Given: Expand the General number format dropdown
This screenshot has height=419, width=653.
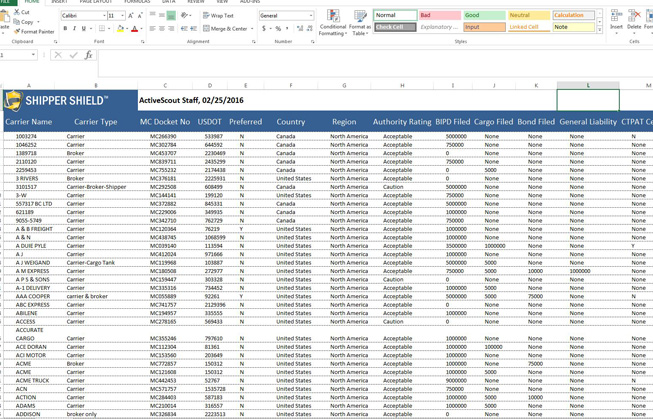Looking at the screenshot, I should (309, 16).
